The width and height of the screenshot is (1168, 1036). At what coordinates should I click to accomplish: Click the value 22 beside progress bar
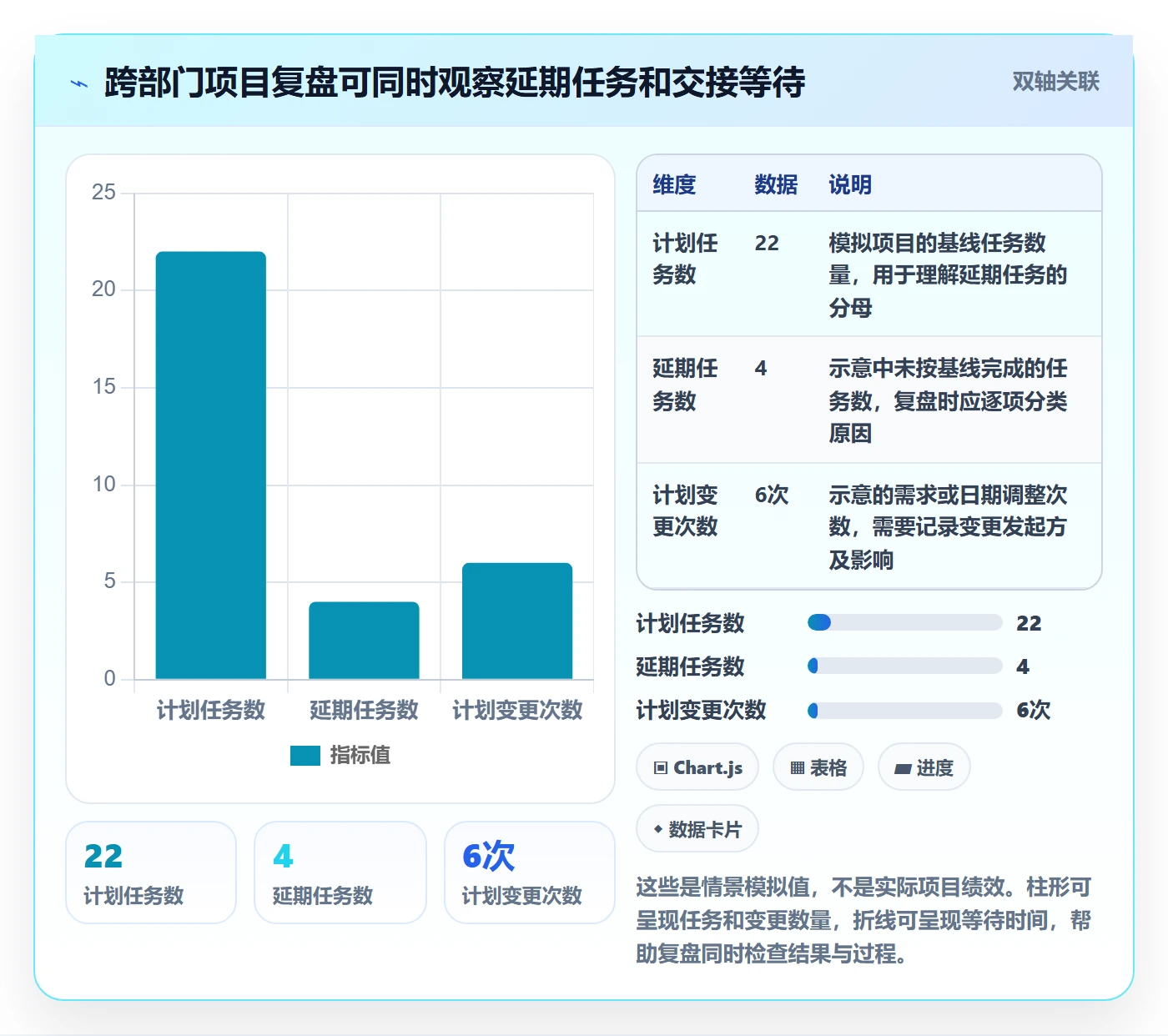click(x=1029, y=623)
